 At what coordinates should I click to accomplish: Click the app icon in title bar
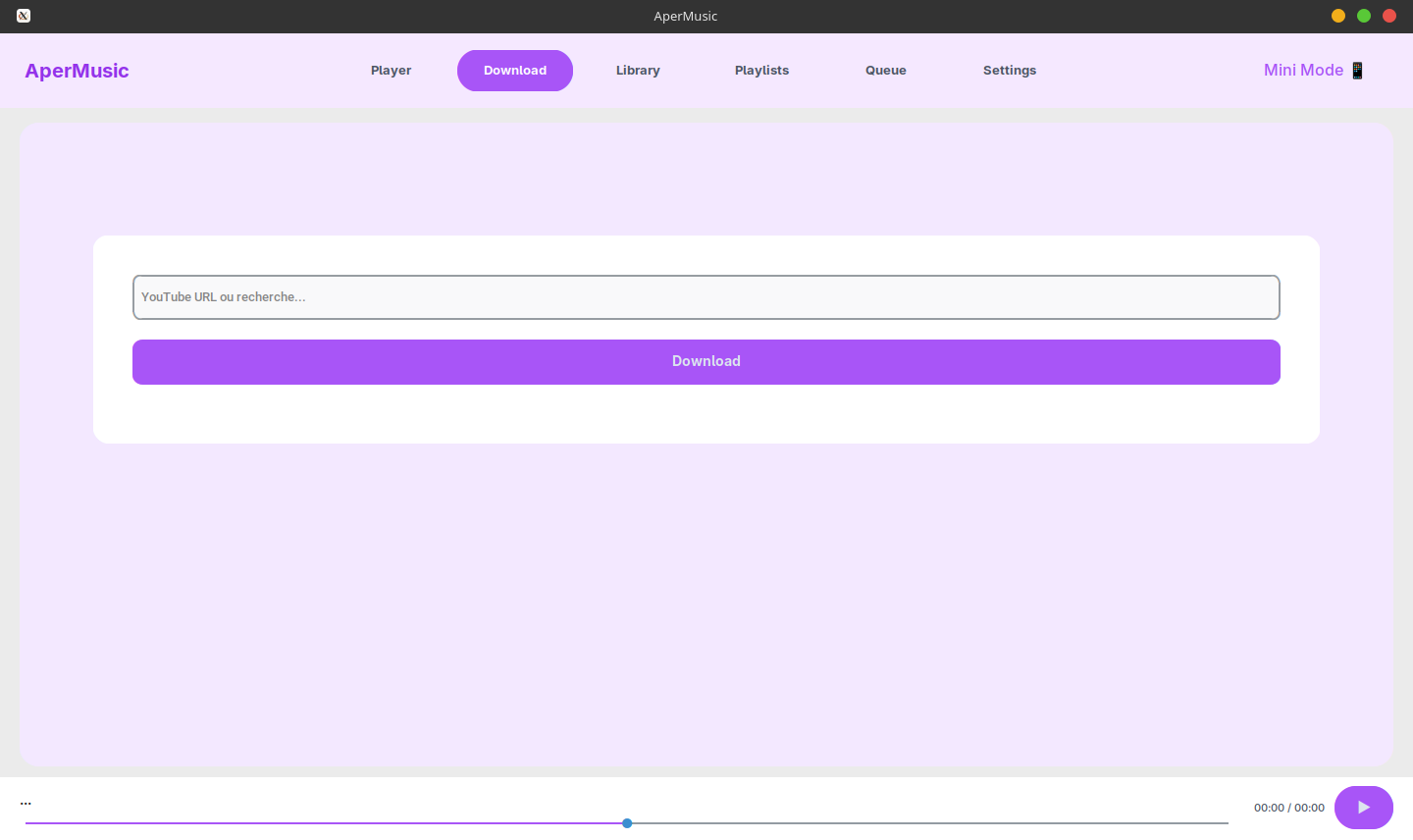[24, 16]
